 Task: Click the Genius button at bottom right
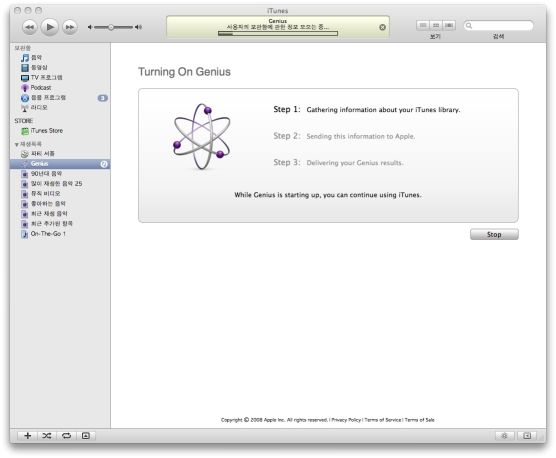click(505, 436)
